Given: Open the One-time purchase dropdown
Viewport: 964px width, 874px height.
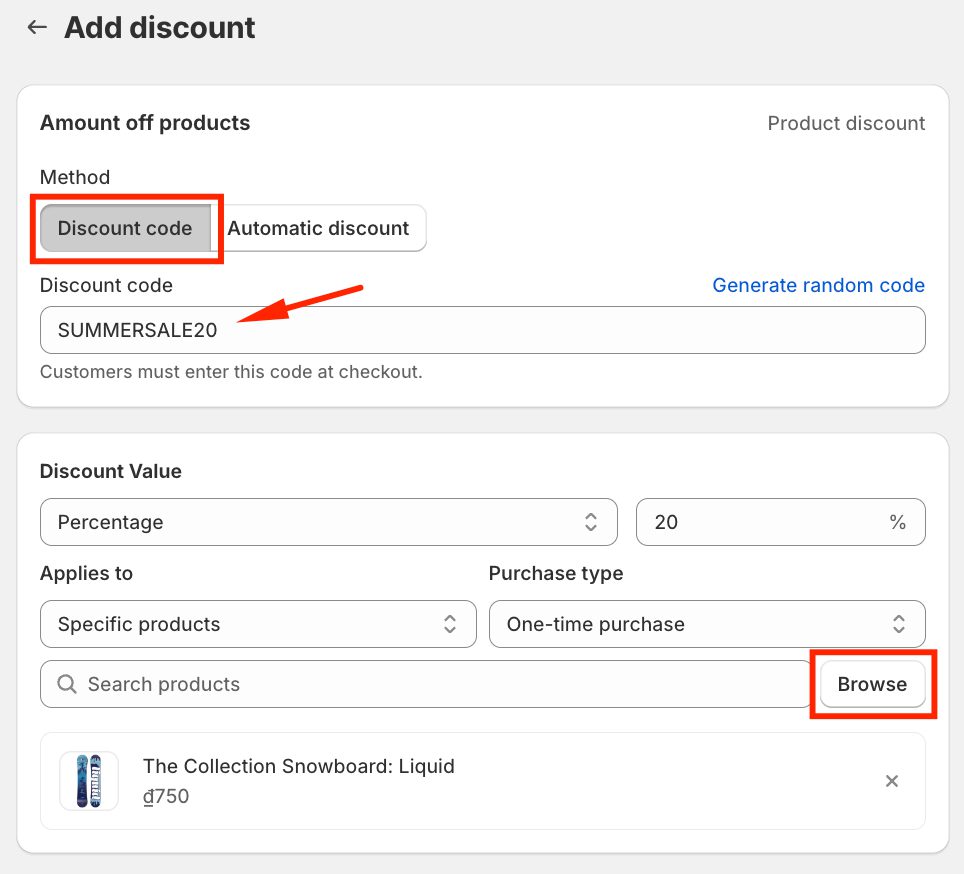Looking at the screenshot, I should (x=706, y=624).
